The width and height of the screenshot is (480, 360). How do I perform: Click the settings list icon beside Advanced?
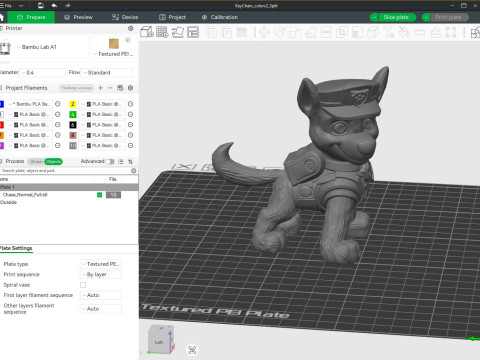[x=121, y=162]
